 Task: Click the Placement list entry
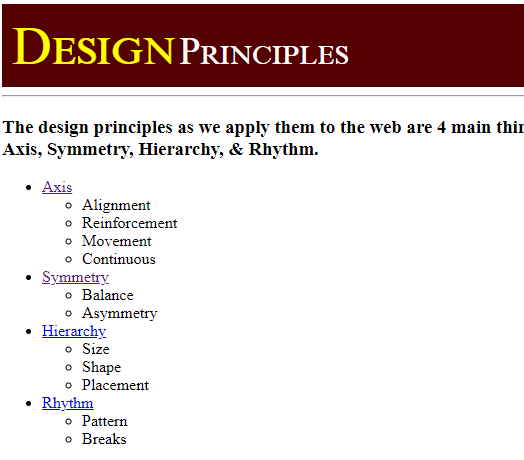[x=115, y=385]
